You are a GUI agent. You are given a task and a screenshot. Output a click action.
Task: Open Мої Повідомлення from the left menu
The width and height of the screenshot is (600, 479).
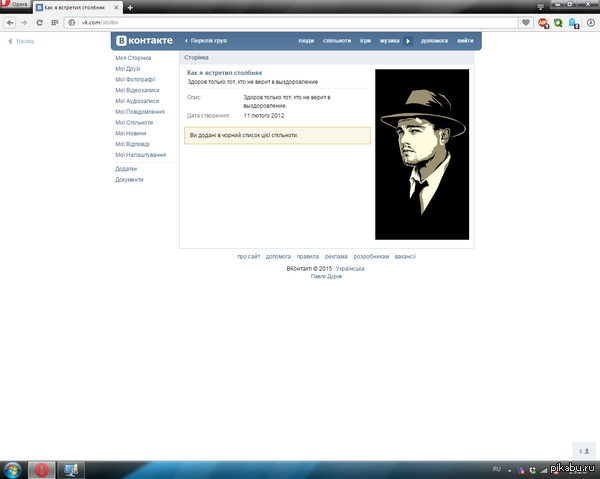(139, 112)
